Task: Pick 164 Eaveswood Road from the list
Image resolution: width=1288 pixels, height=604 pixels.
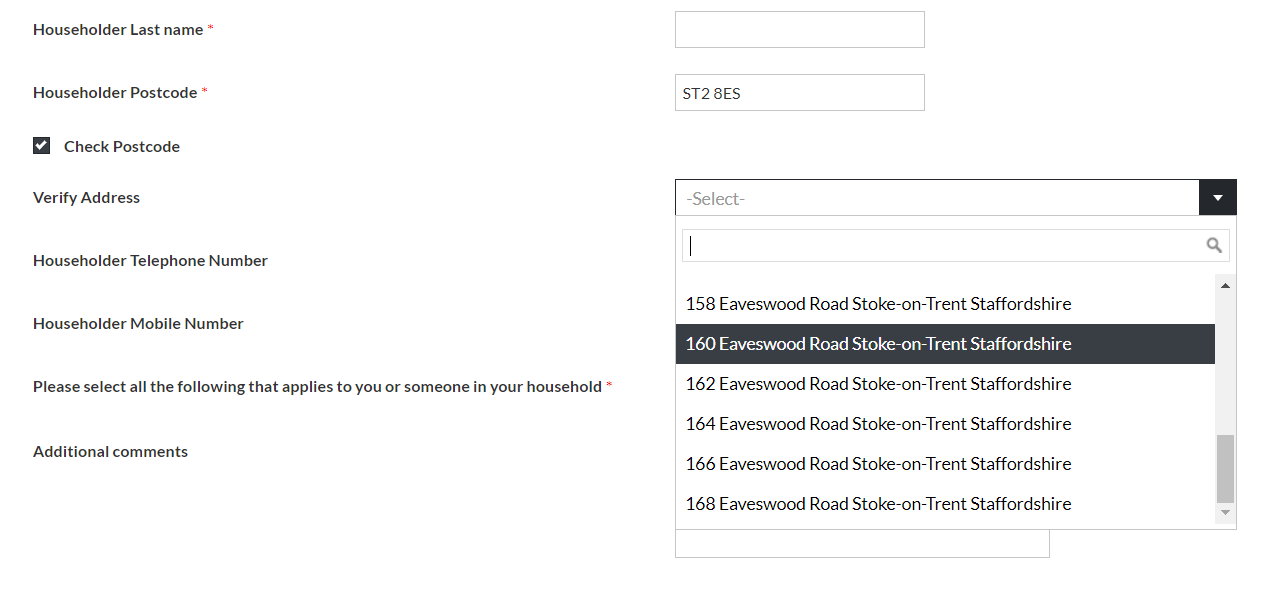Action: pos(877,423)
